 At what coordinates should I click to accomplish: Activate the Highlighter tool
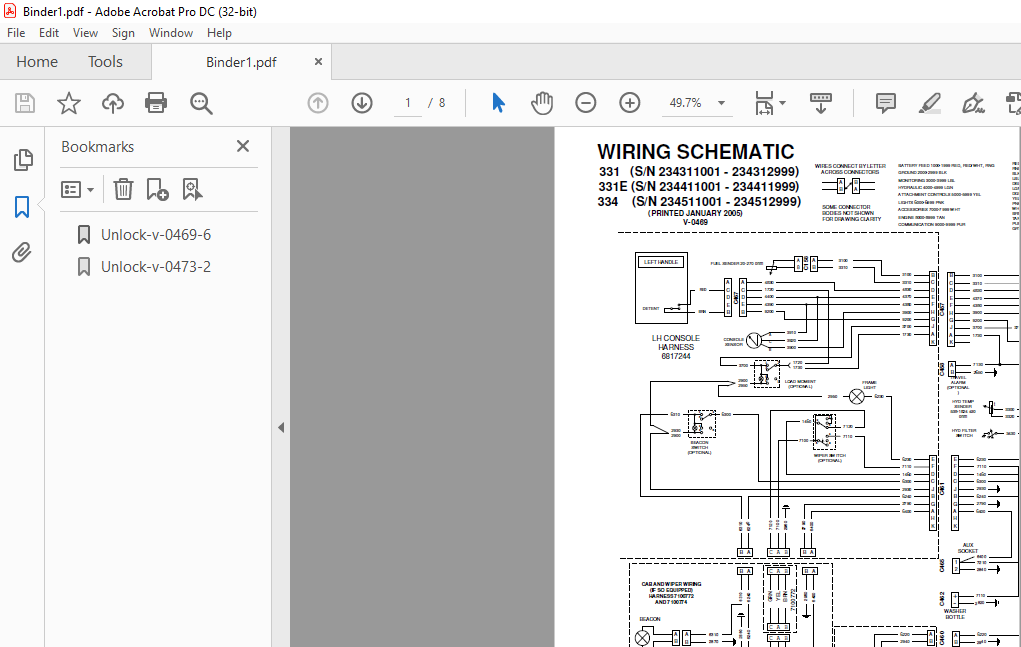tap(929, 102)
